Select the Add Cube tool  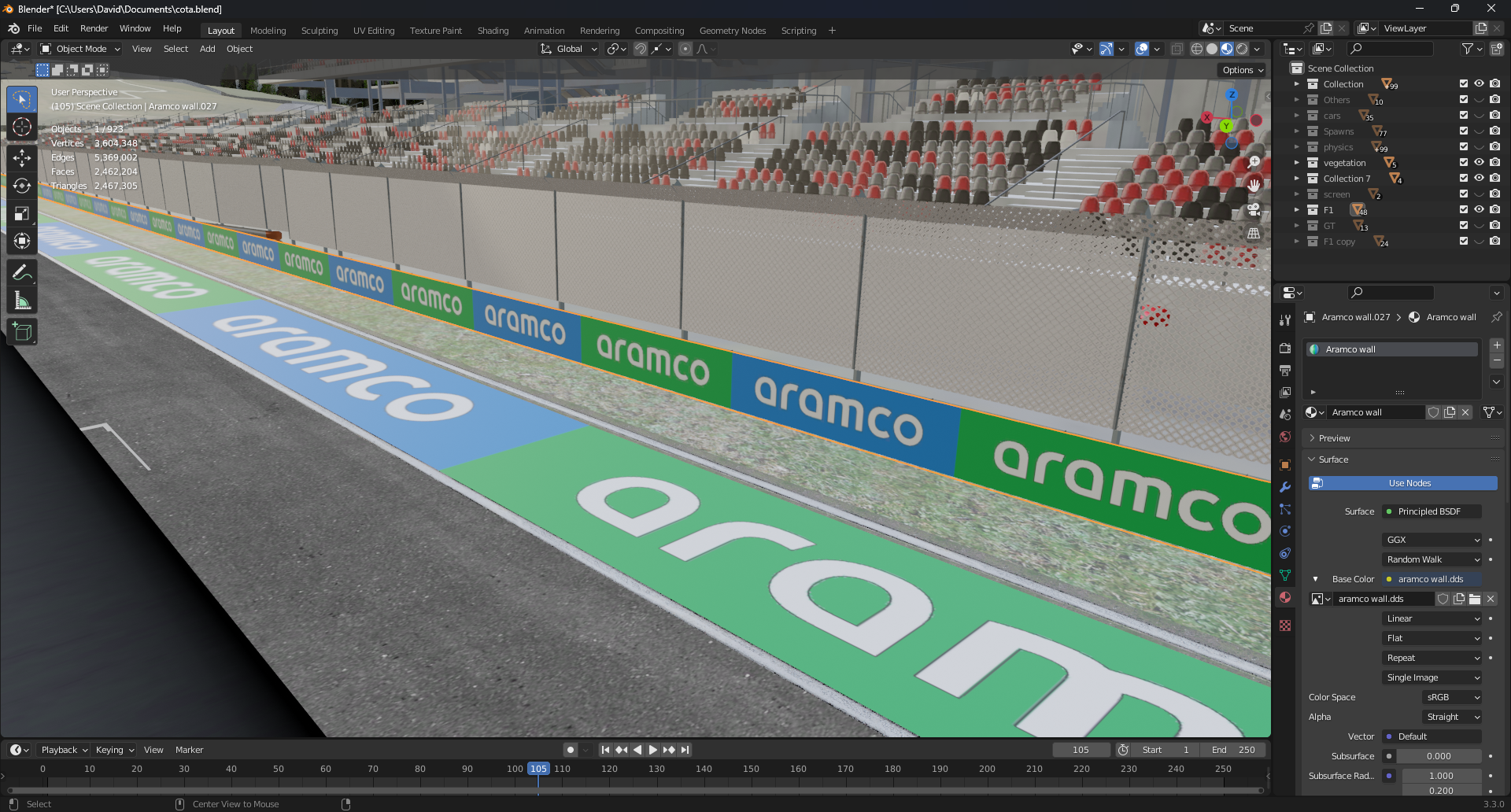[x=22, y=332]
